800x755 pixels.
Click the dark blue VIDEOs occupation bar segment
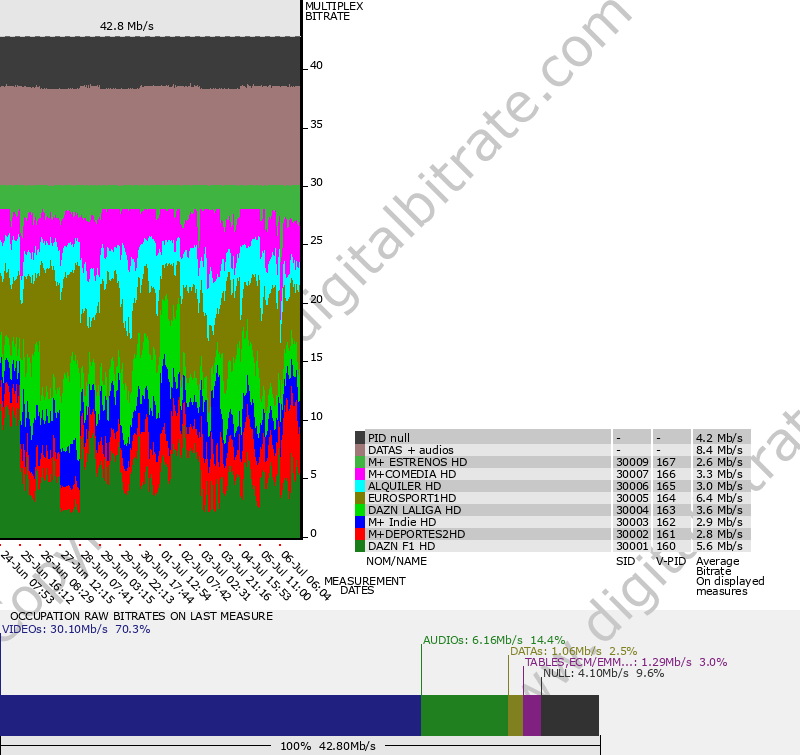(x=210, y=715)
